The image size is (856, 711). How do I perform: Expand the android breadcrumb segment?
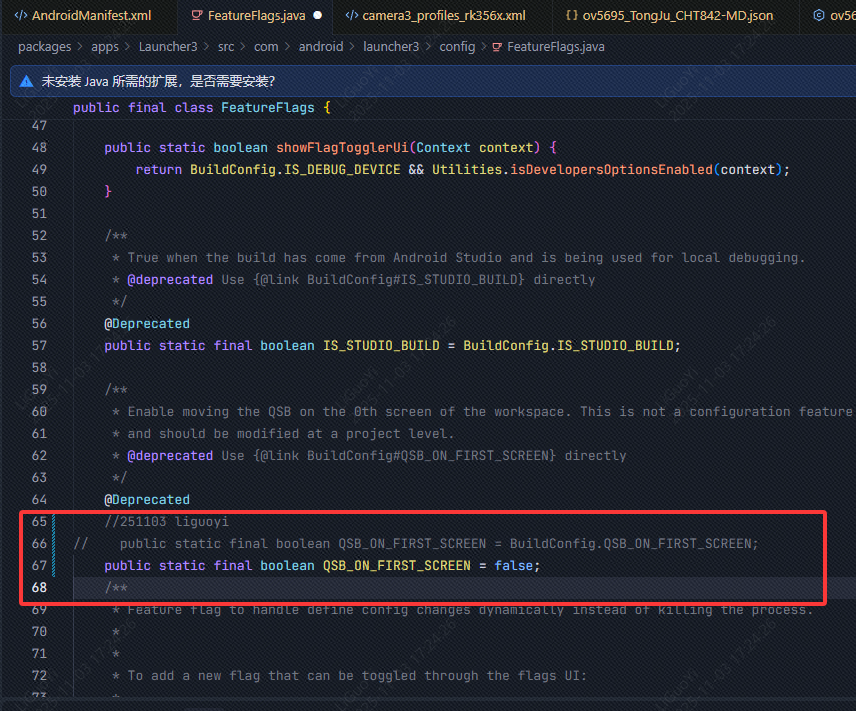[320, 47]
